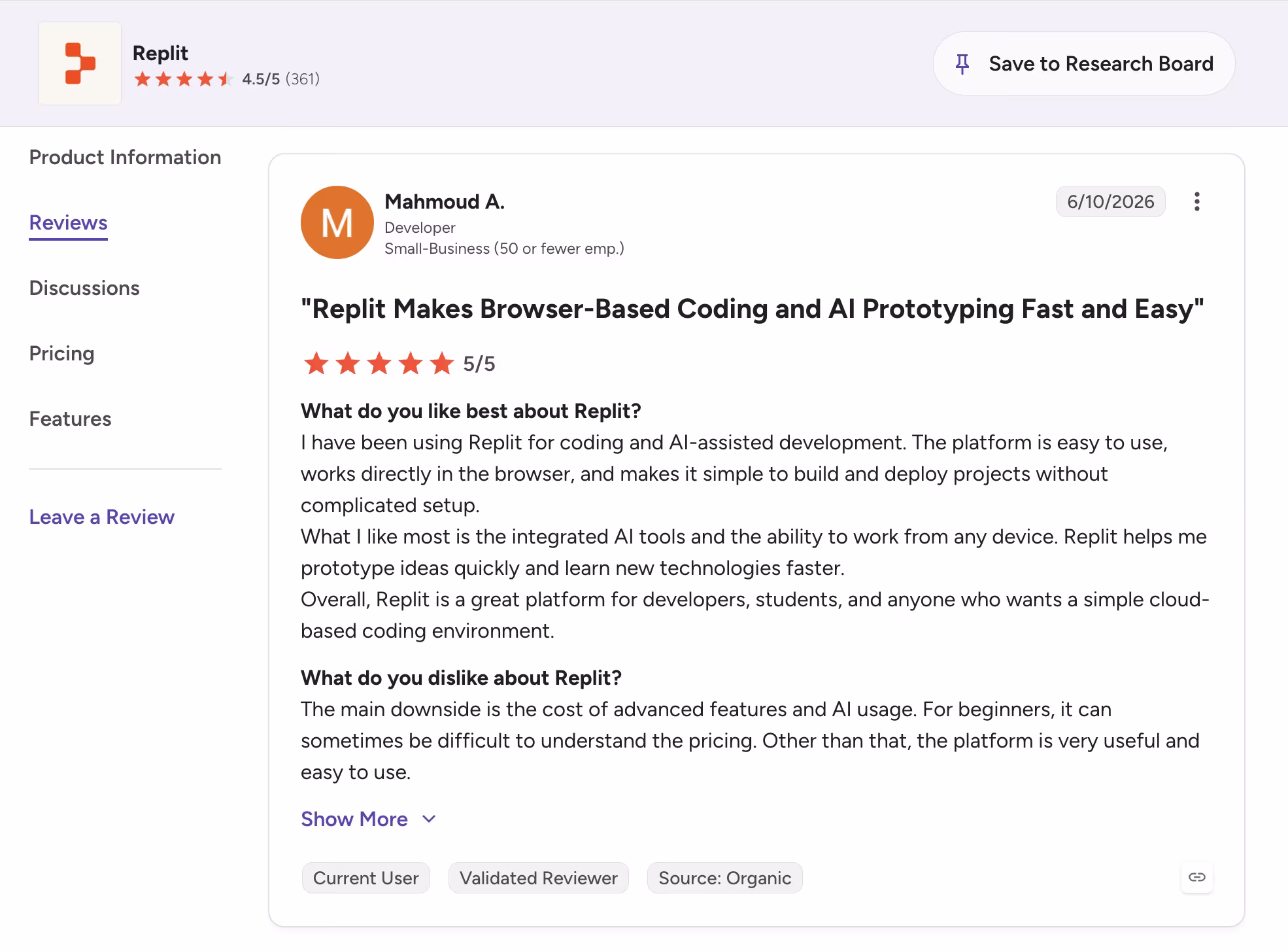Open the Product Information section
The width and height of the screenshot is (1288, 951).
tap(125, 157)
